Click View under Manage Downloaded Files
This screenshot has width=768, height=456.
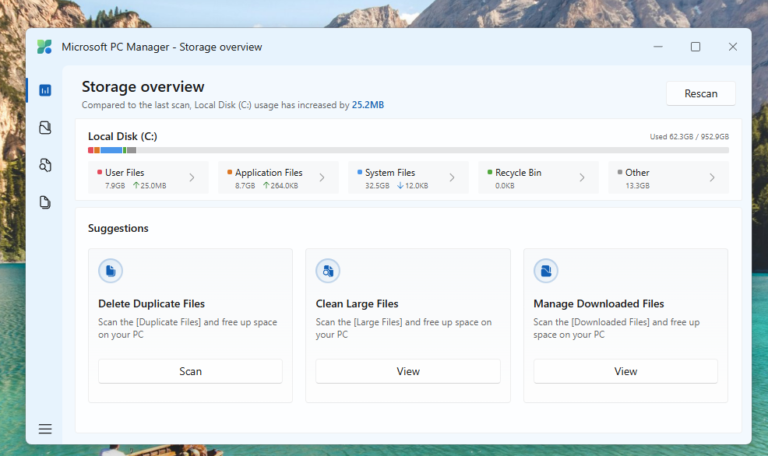625,371
